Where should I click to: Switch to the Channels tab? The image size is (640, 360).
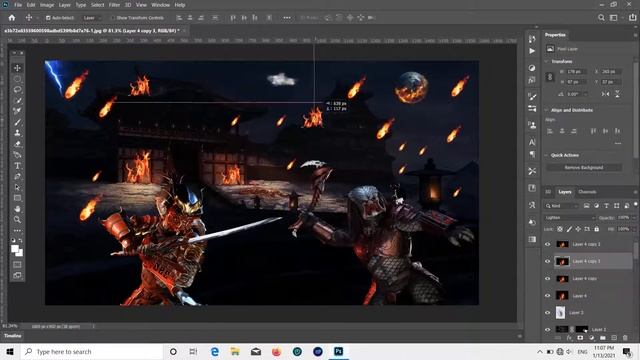pos(587,192)
